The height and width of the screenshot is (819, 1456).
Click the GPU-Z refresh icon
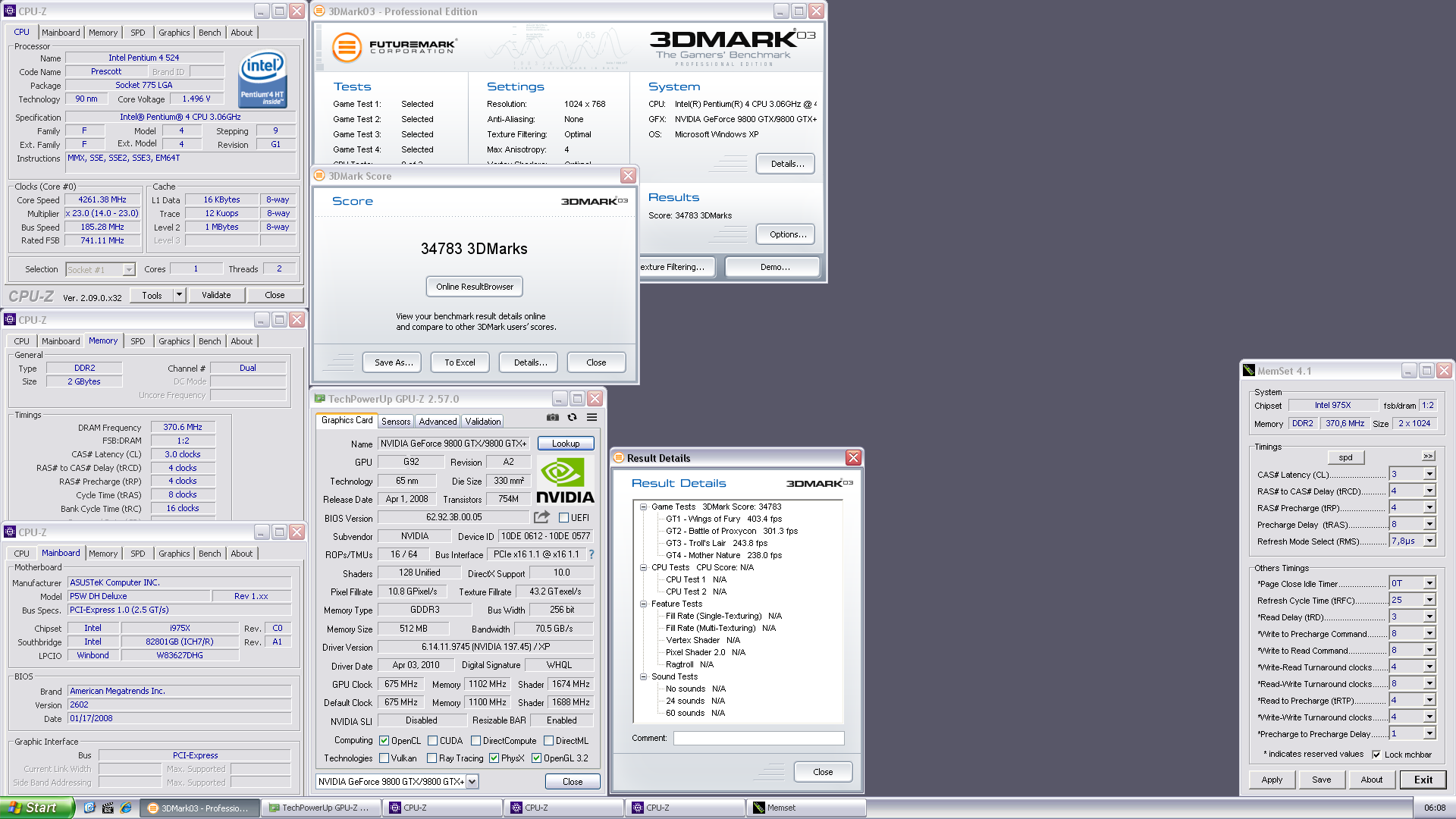573,417
